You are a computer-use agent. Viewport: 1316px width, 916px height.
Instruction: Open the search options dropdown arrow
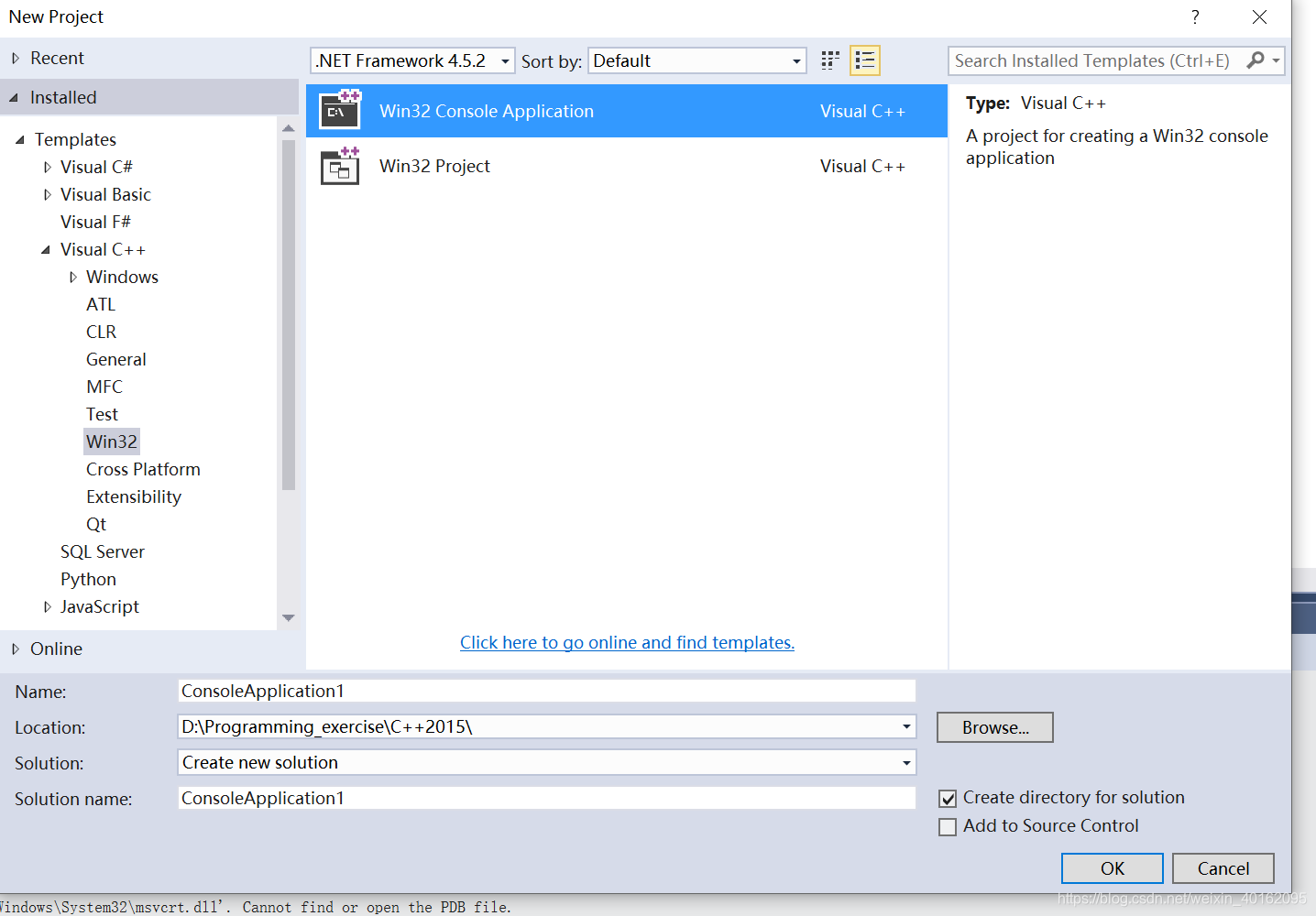[1276, 60]
